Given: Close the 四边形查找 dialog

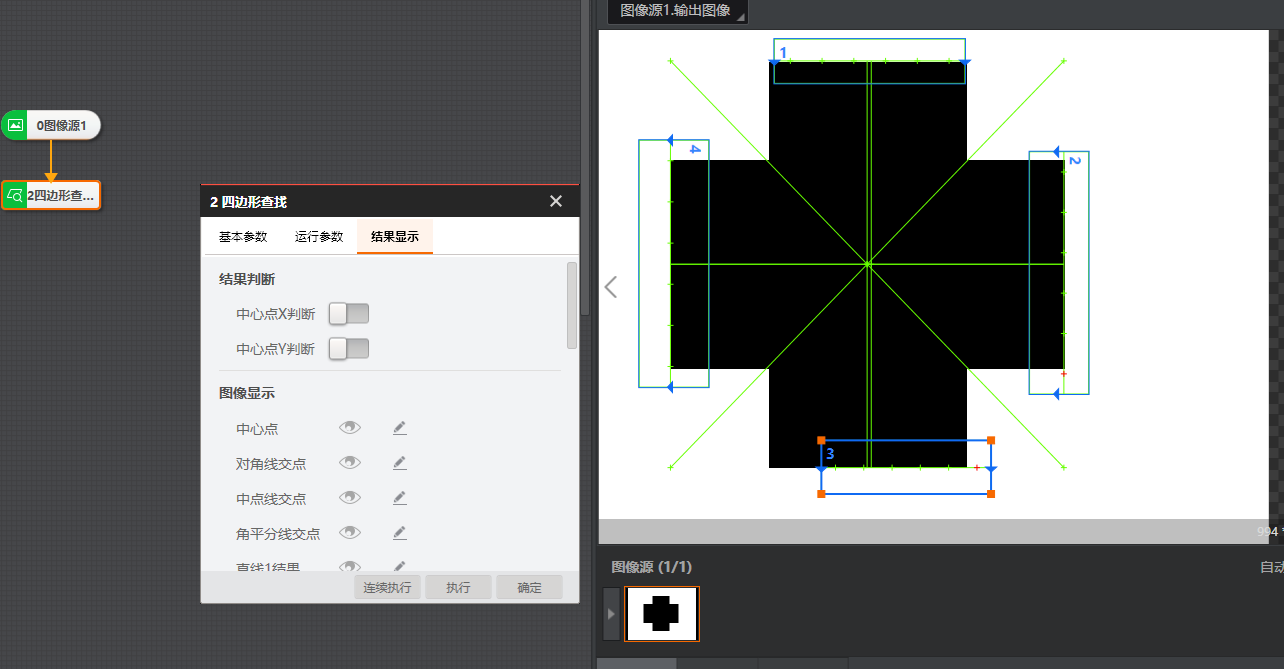Looking at the screenshot, I should (x=556, y=201).
